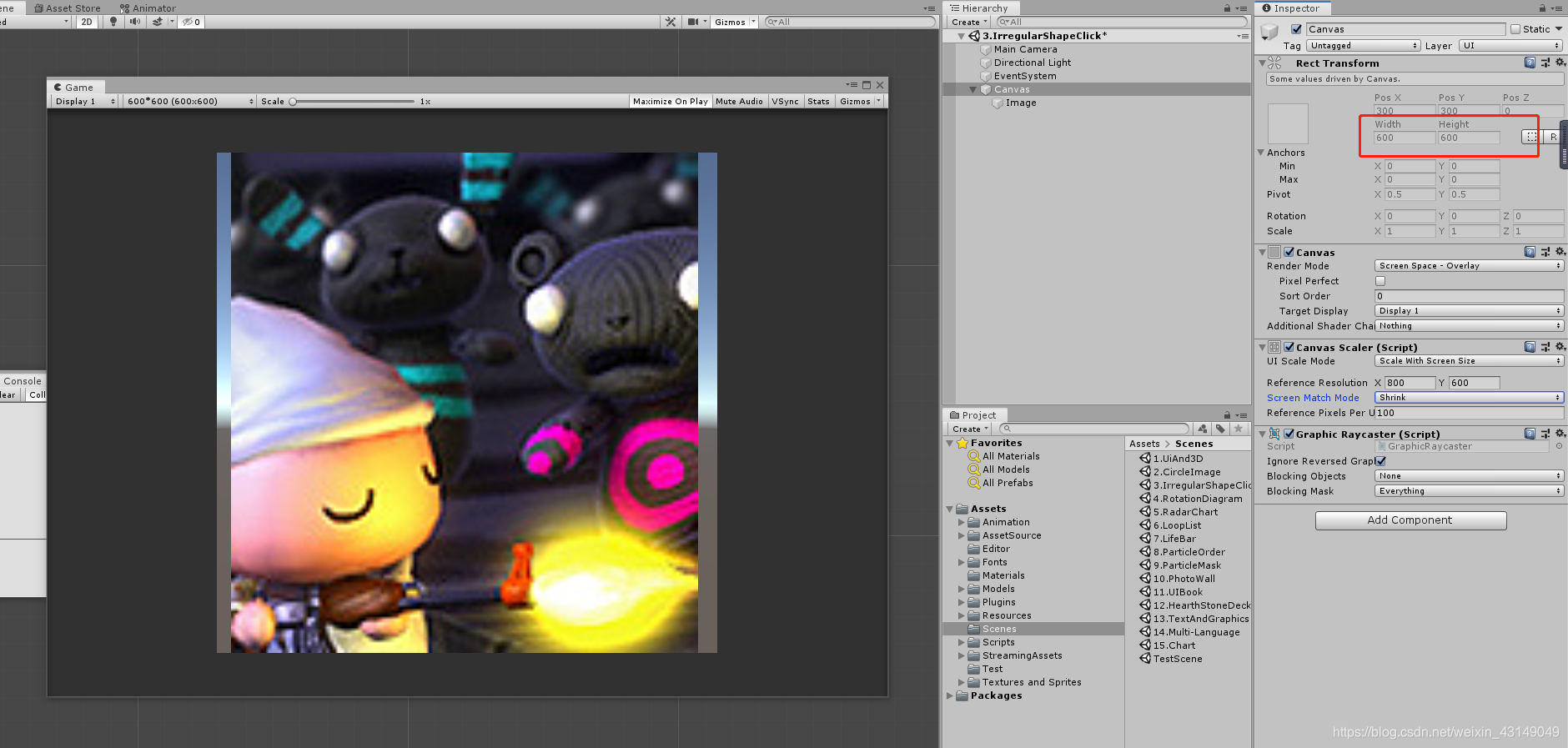
Task: Toggle Canvas Scaler component enabled checkbox
Action: click(1289, 347)
